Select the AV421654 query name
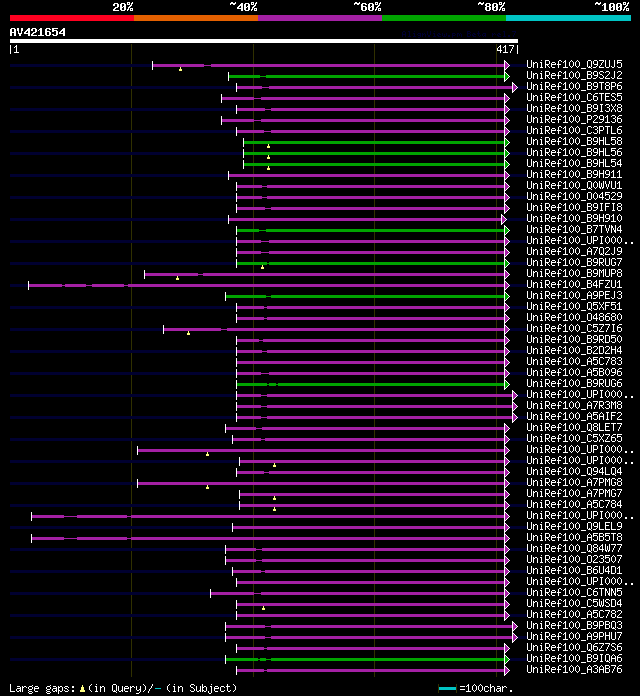 [38, 32]
